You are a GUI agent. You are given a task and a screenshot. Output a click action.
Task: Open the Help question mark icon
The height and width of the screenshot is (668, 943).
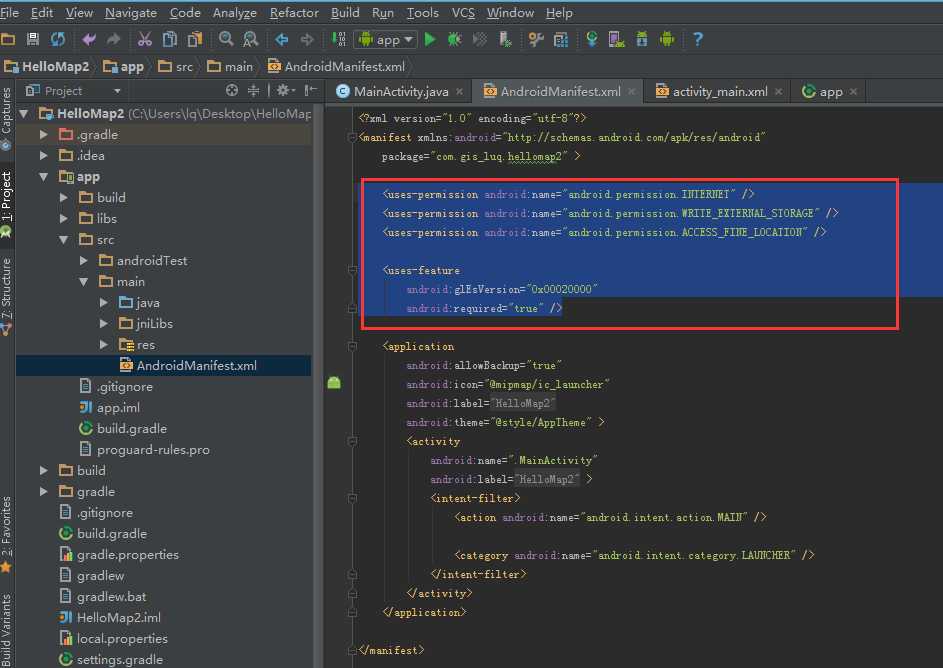(x=697, y=39)
